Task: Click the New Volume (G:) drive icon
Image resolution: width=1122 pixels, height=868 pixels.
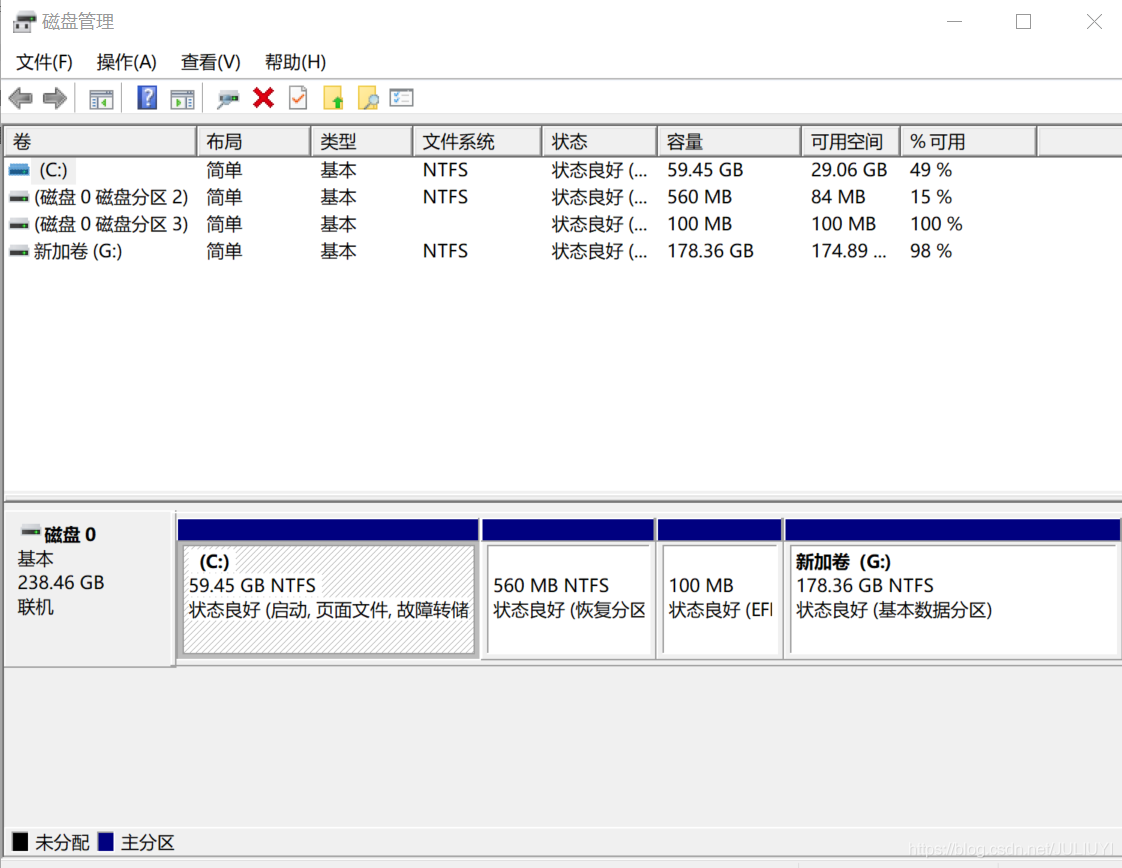Action: pyautogui.click(x=19, y=252)
